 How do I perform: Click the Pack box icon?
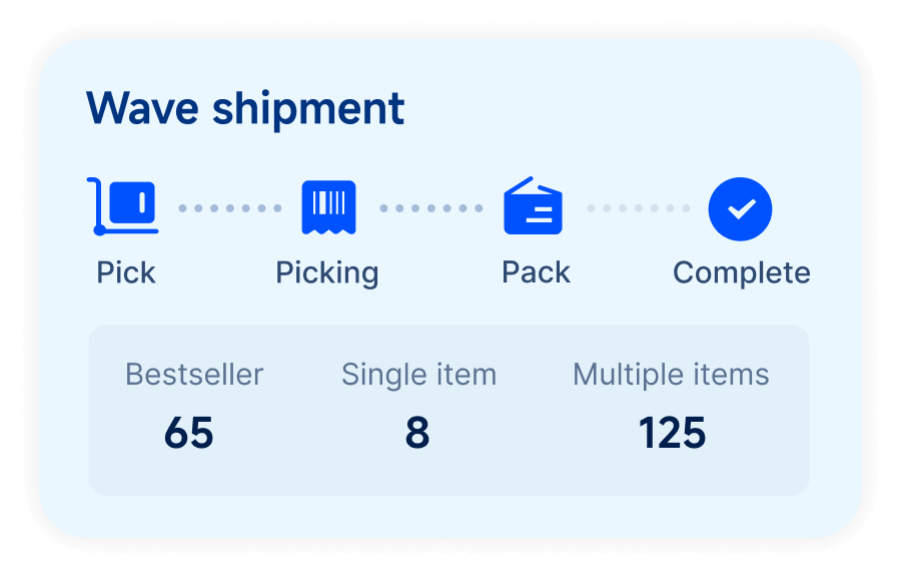click(x=533, y=206)
